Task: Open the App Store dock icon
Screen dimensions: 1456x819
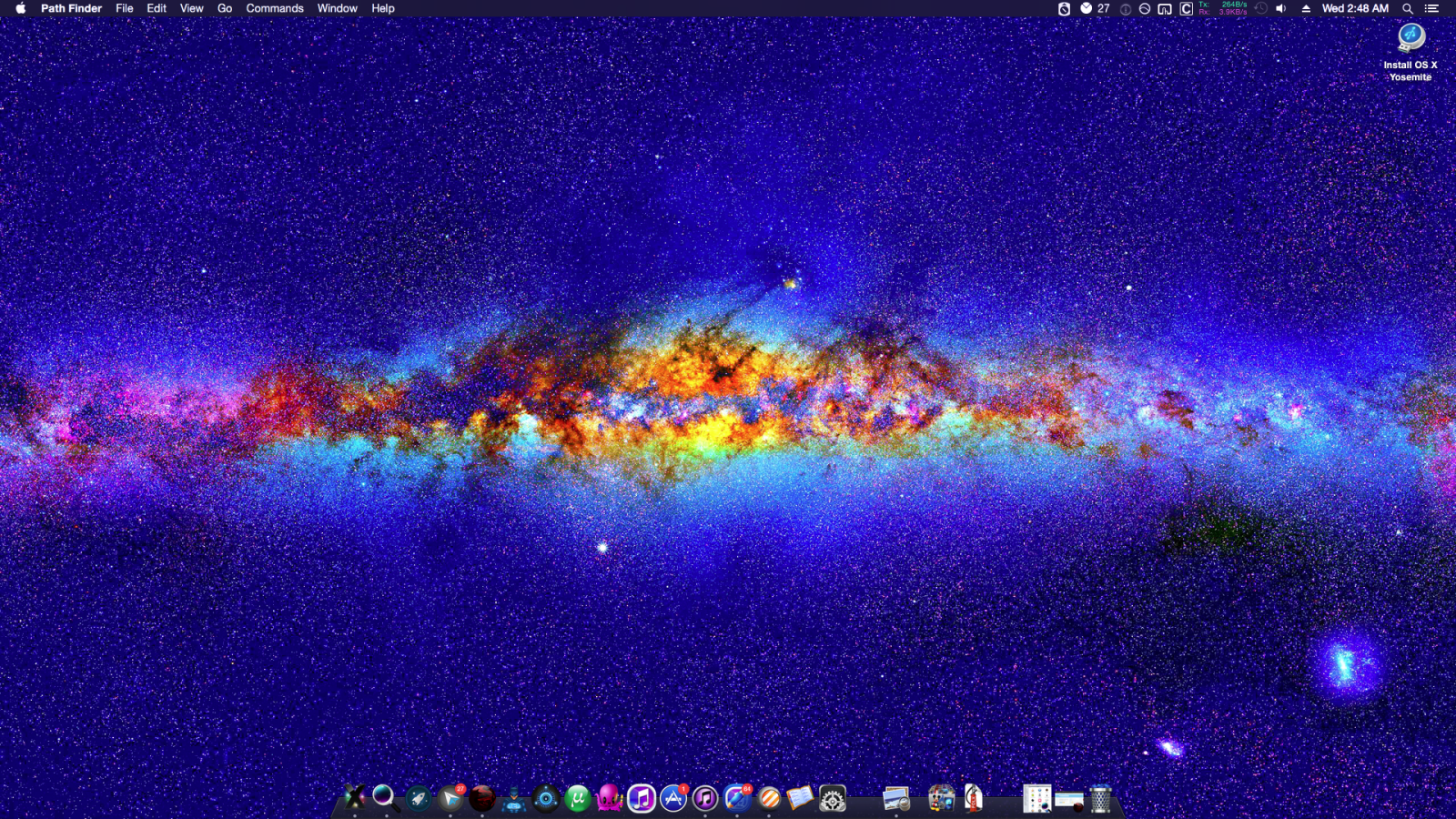Action: pyautogui.click(x=673, y=798)
